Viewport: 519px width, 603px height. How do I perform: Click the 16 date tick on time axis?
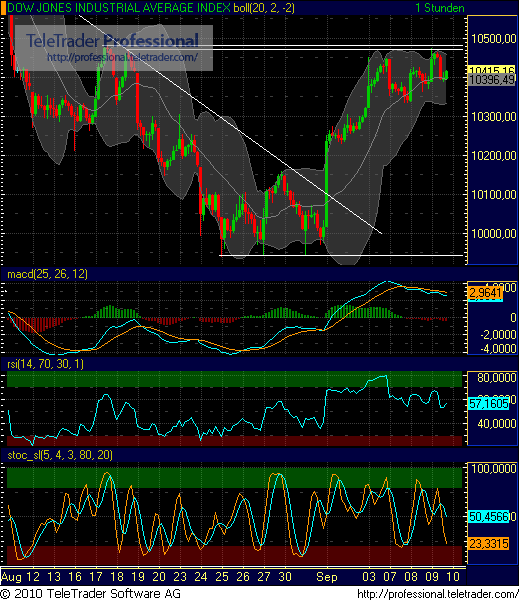75,576
